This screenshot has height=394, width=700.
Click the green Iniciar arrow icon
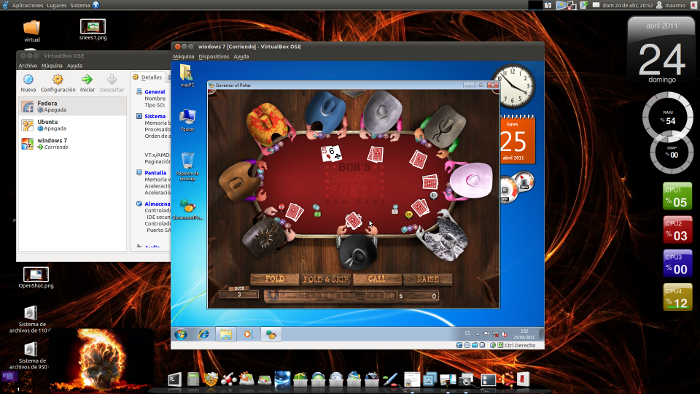point(88,83)
